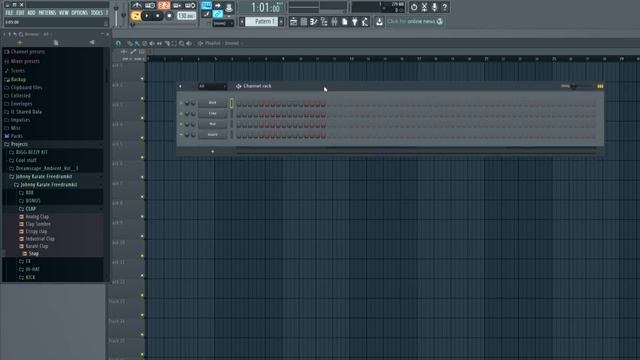Image resolution: width=640 pixels, height=360 pixels.
Task: Click the download content library icon
Action: coord(379,22)
